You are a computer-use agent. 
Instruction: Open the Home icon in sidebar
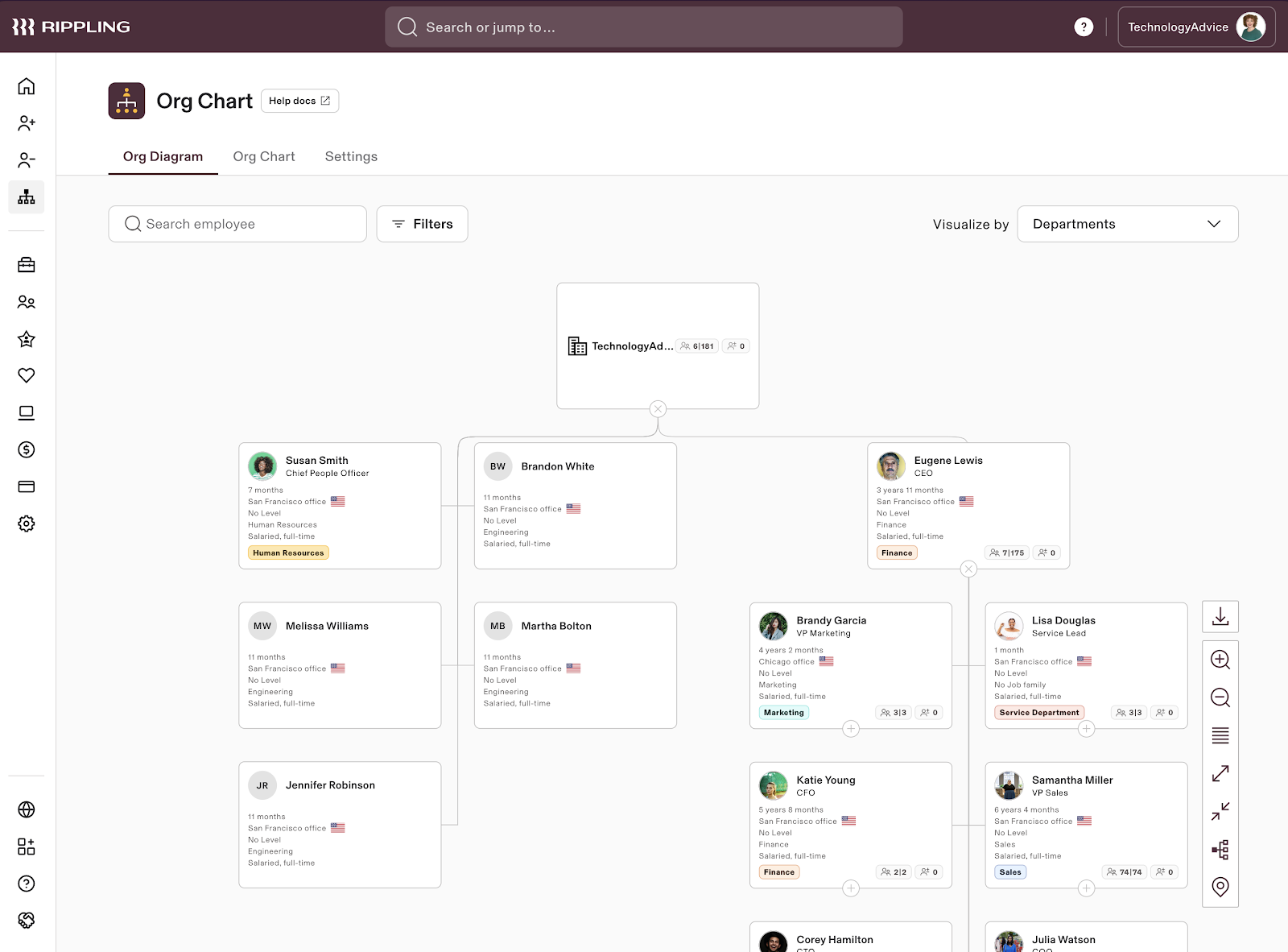[27, 86]
